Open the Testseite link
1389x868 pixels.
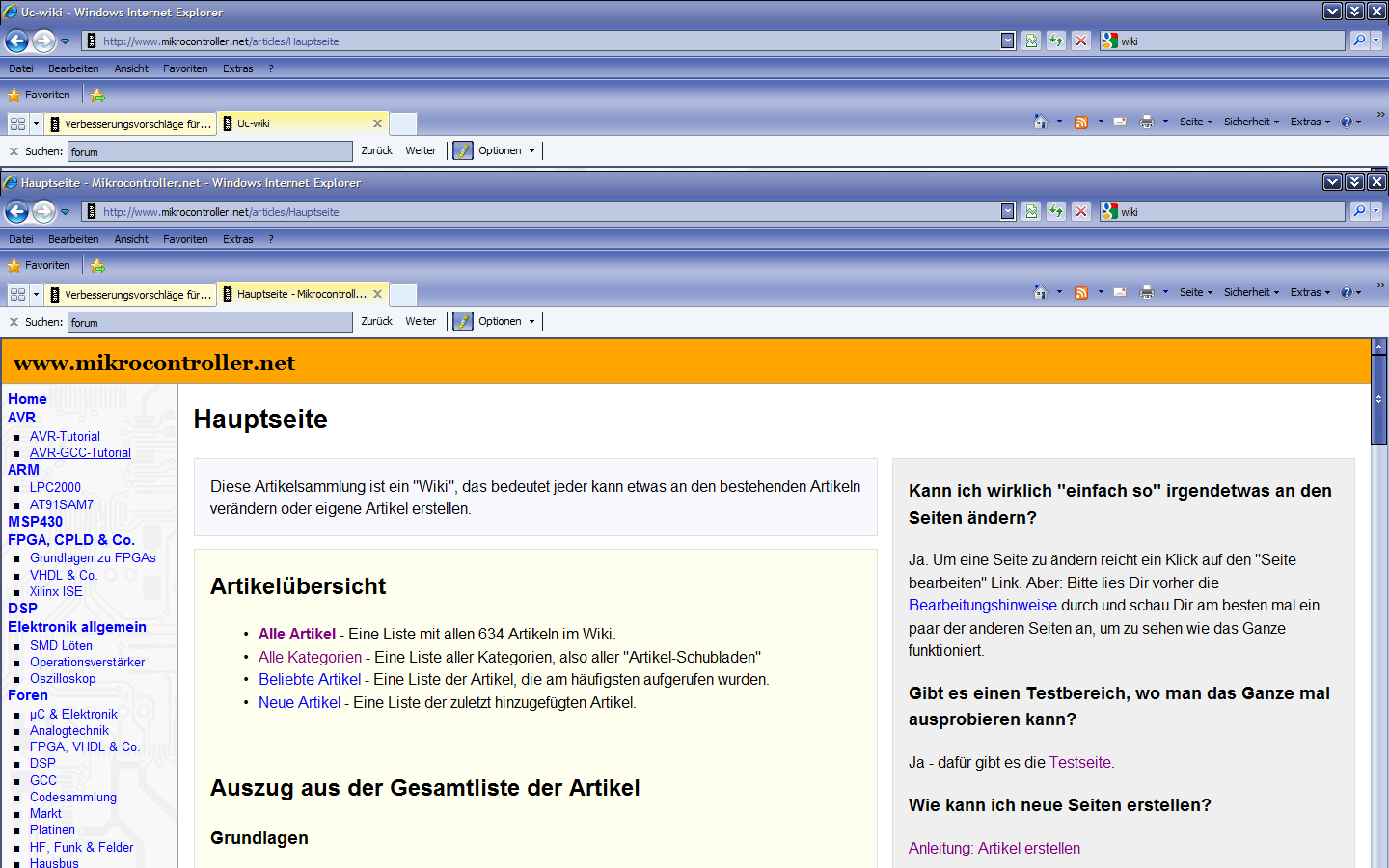tap(1080, 762)
